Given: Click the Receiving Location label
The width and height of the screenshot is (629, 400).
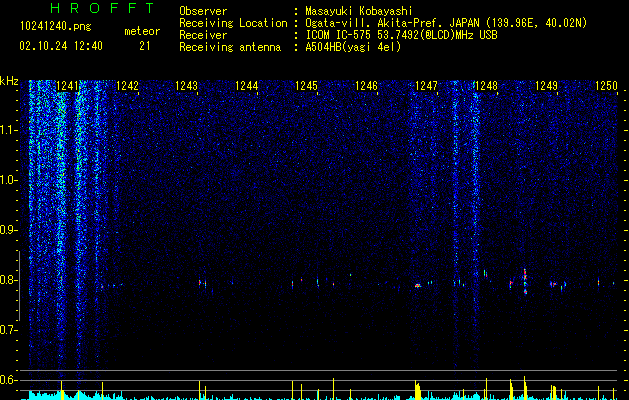Looking at the screenshot, I should coord(233,23).
